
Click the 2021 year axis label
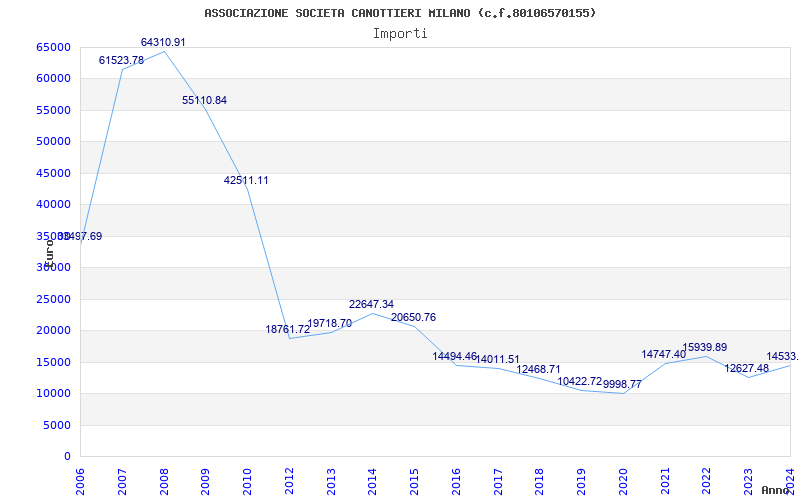point(665,482)
